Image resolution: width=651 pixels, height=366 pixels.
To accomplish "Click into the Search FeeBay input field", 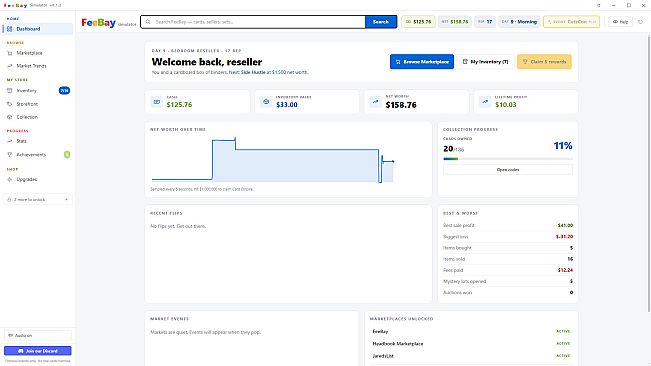I will coord(253,22).
